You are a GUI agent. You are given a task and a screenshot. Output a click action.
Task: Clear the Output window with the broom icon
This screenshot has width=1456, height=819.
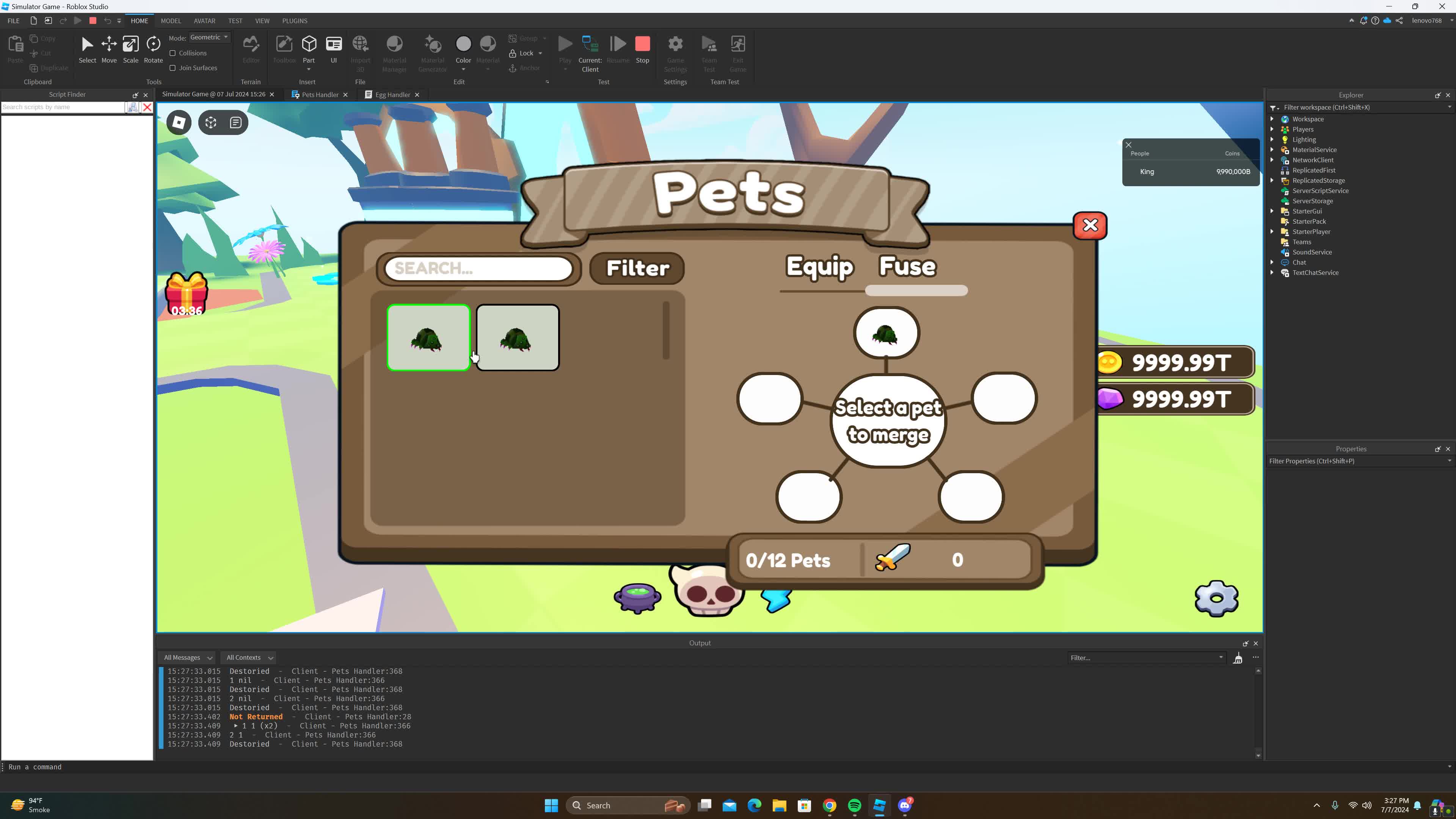tap(1238, 657)
